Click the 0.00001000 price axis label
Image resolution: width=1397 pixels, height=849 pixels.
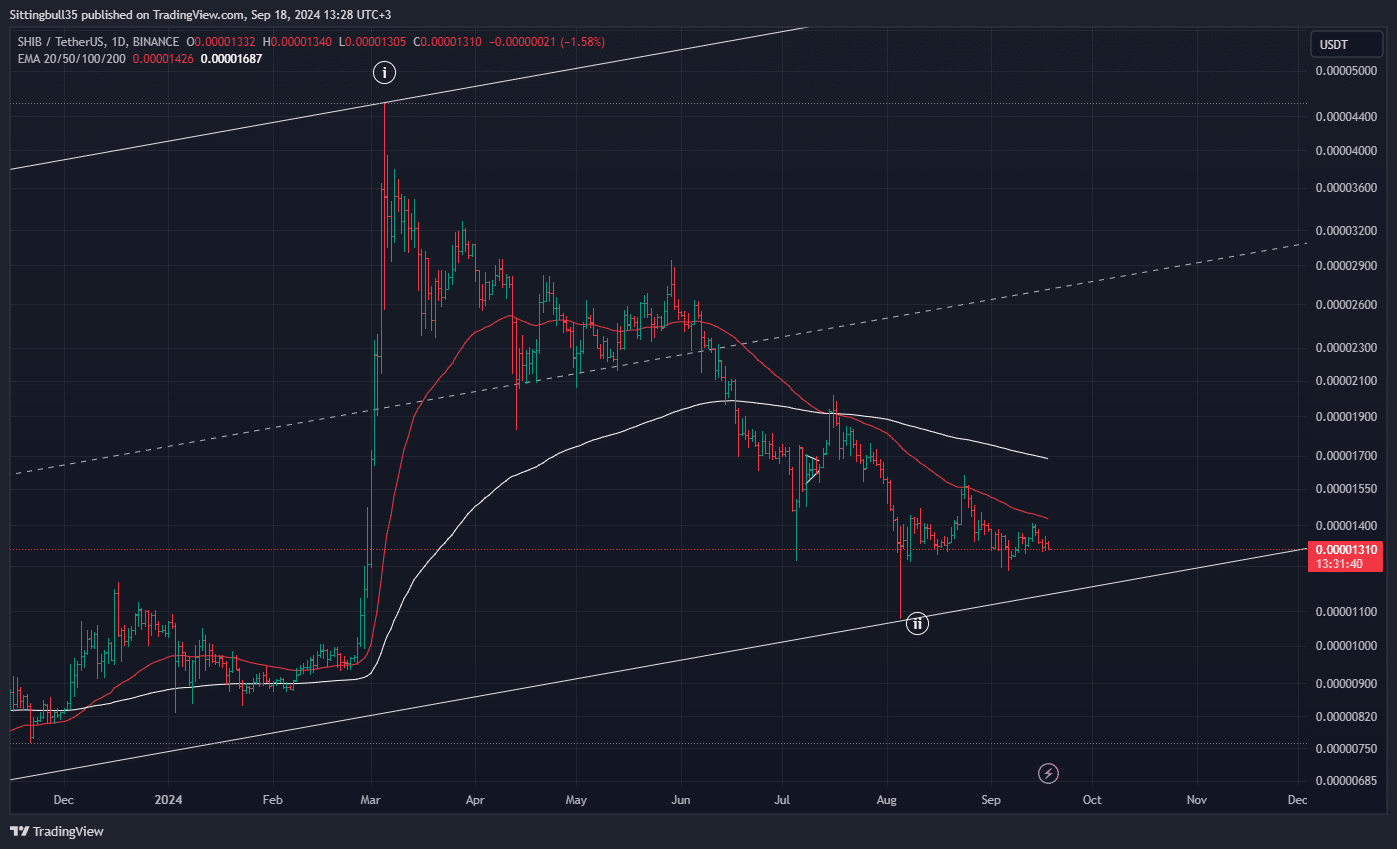click(1348, 645)
